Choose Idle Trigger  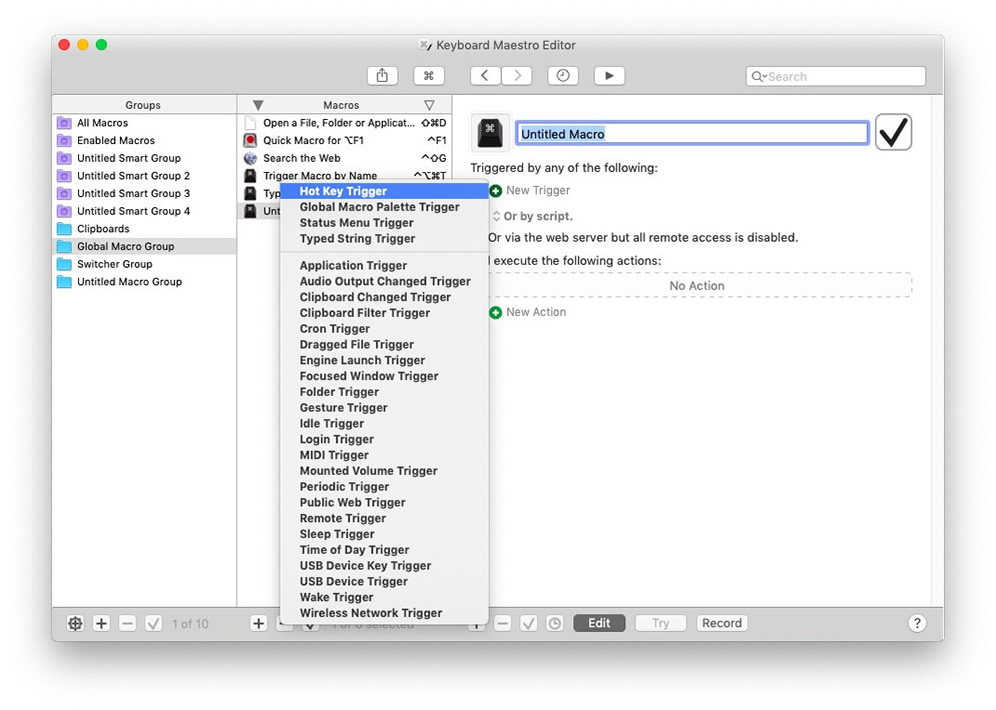(x=384, y=424)
